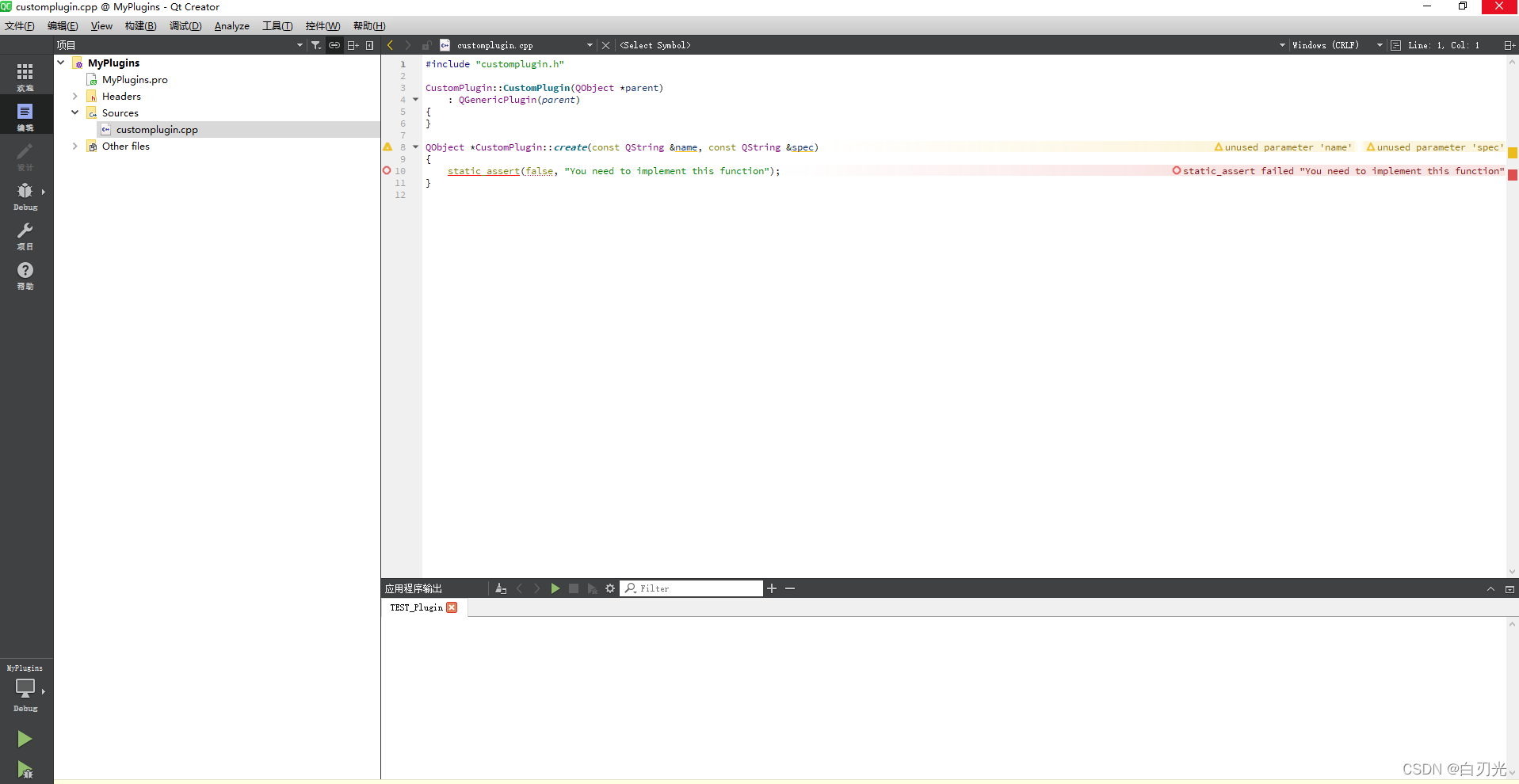The image size is (1519, 784).
Task: Open the Select Symbol dropdown
Action: tap(952, 45)
